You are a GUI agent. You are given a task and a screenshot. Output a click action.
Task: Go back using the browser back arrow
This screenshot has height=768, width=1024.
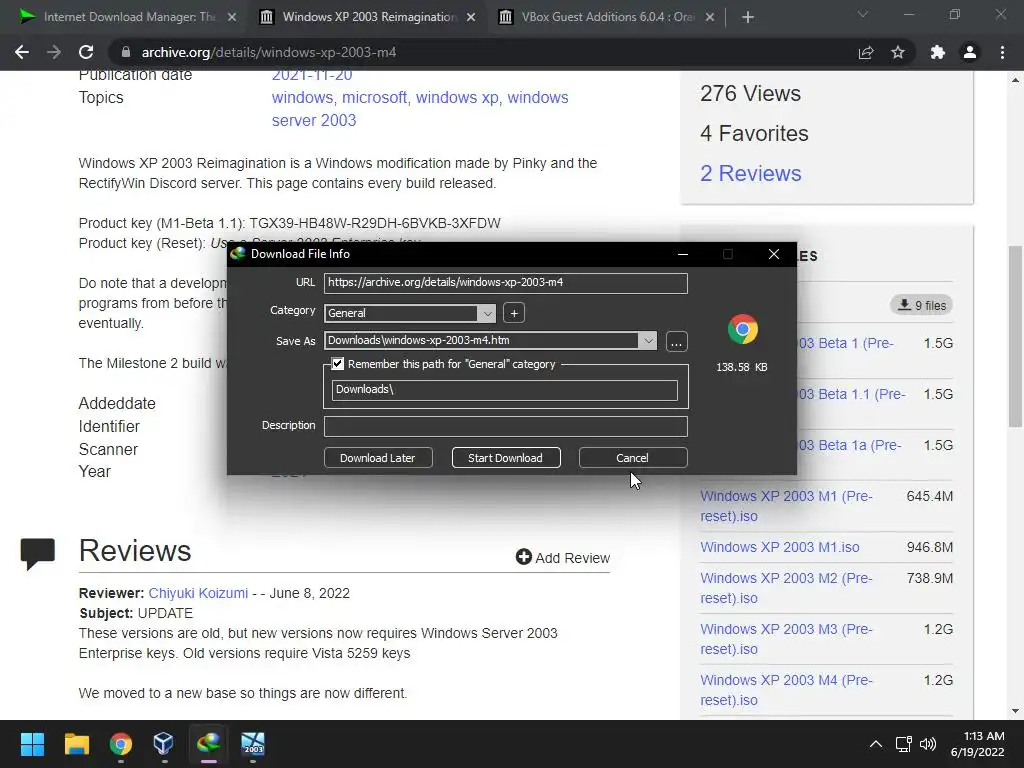tap(22, 52)
